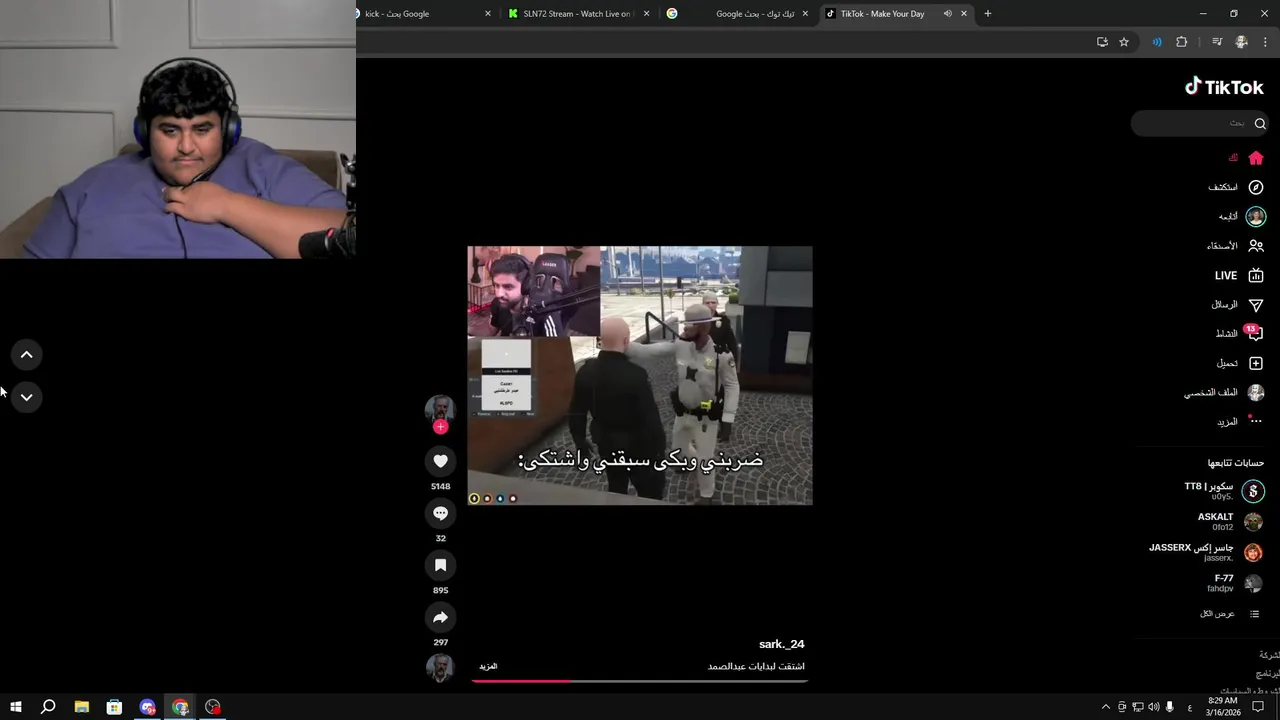1280x720 pixels.
Task: Click the blue sound wave extension icon
Action: point(1157,42)
